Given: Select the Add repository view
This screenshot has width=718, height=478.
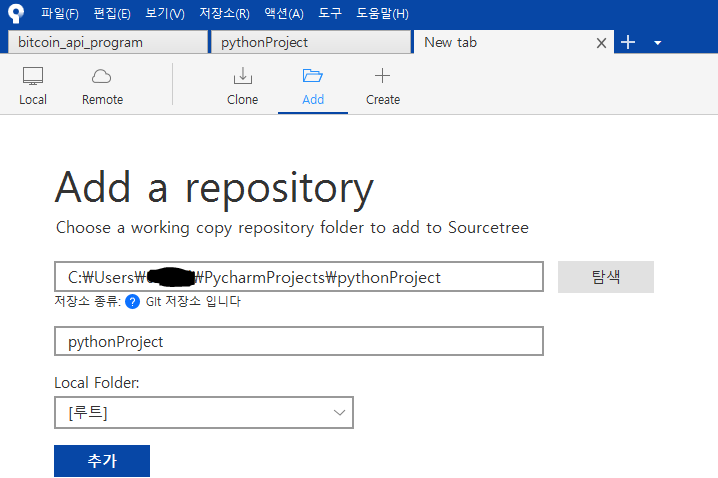Looking at the screenshot, I should (313, 86).
